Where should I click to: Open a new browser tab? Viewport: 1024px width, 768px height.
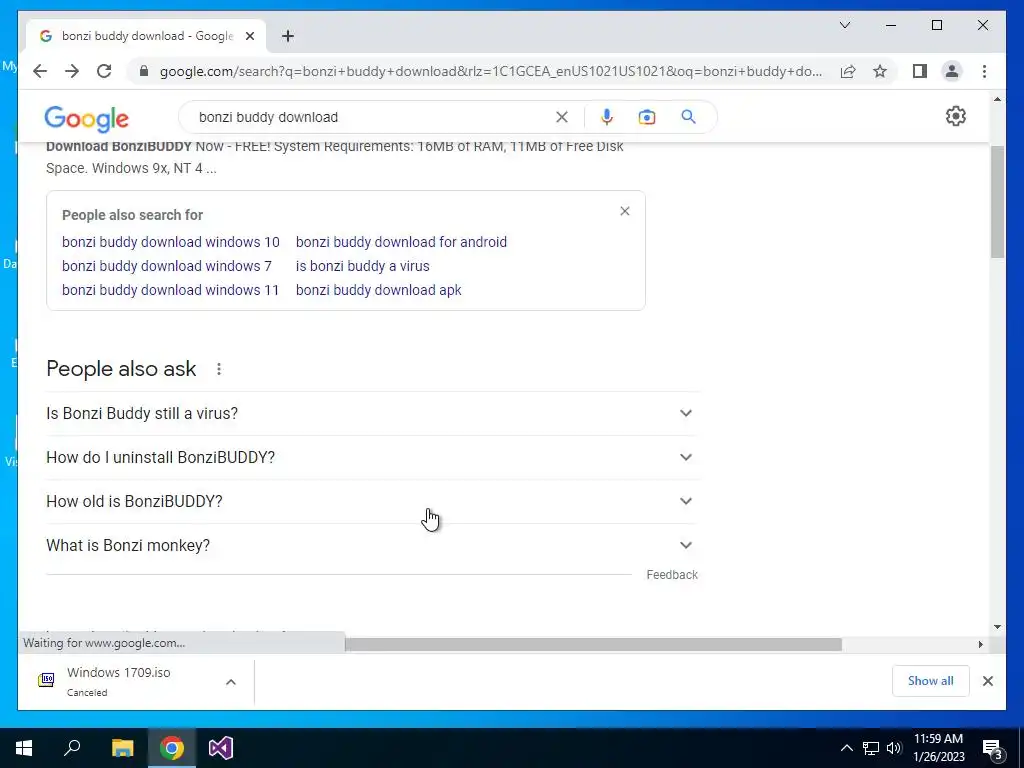(288, 36)
